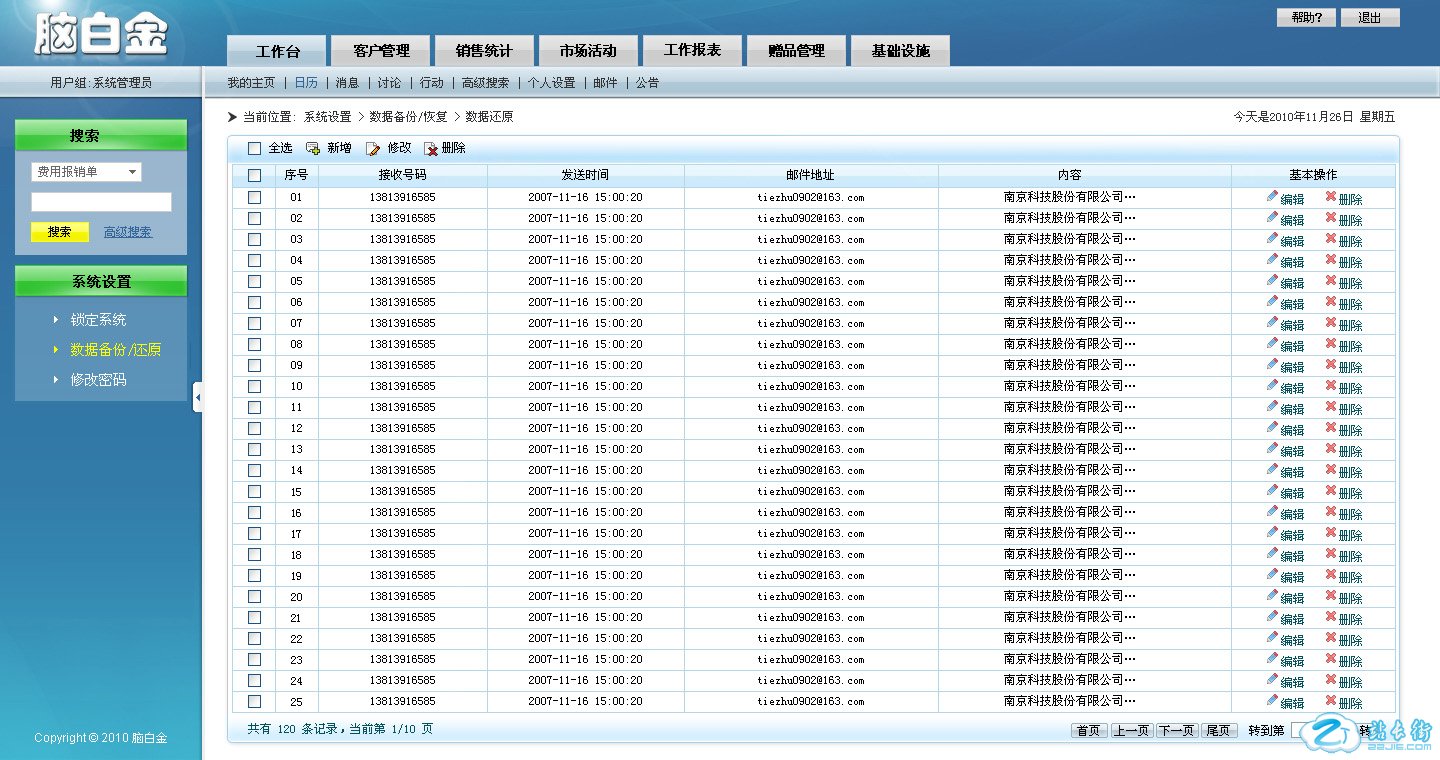Go to next page with 下一页 button

(x=1177, y=731)
